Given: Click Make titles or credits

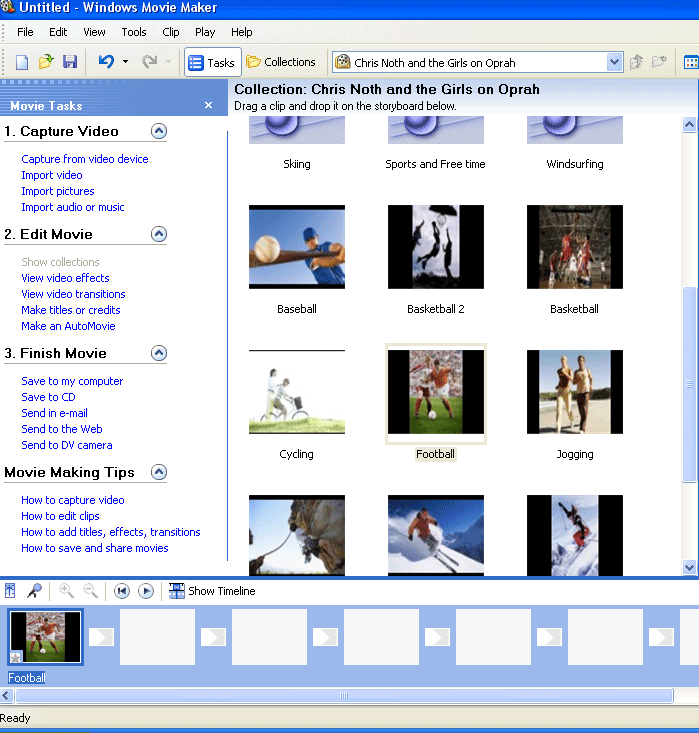Looking at the screenshot, I should coord(71,310).
